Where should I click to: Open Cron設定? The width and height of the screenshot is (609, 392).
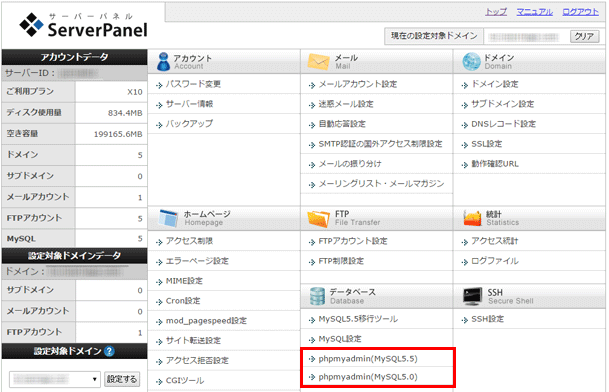pyautogui.click(x=183, y=301)
